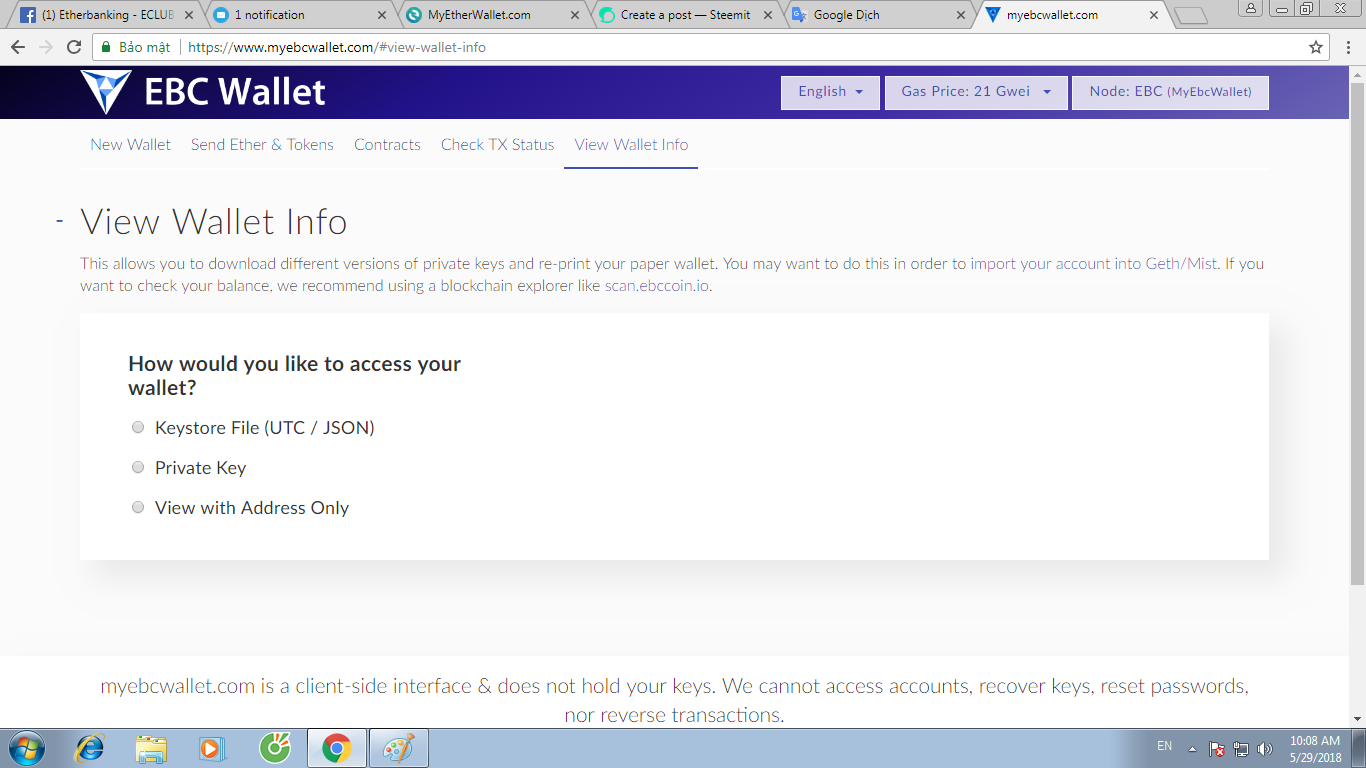The width and height of the screenshot is (1366, 768).
Task: Collapse the View Wallet Info section
Action: 60,221
